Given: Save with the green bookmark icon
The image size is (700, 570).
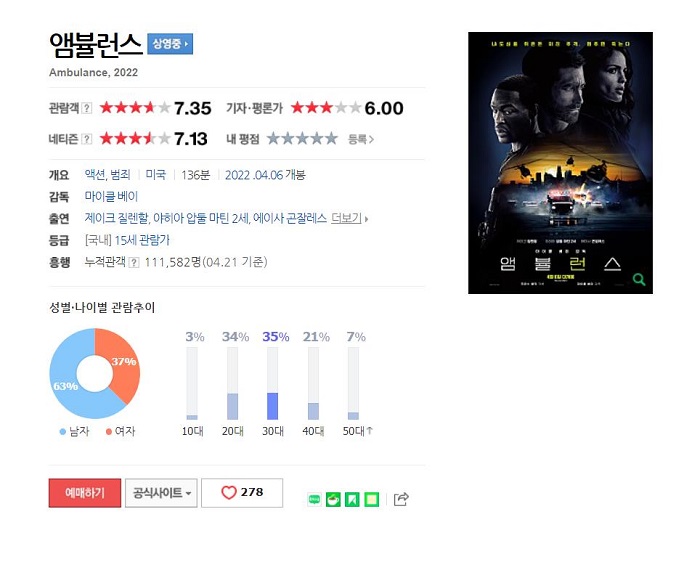Looking at the screenshot, I should tap(353, 499).
